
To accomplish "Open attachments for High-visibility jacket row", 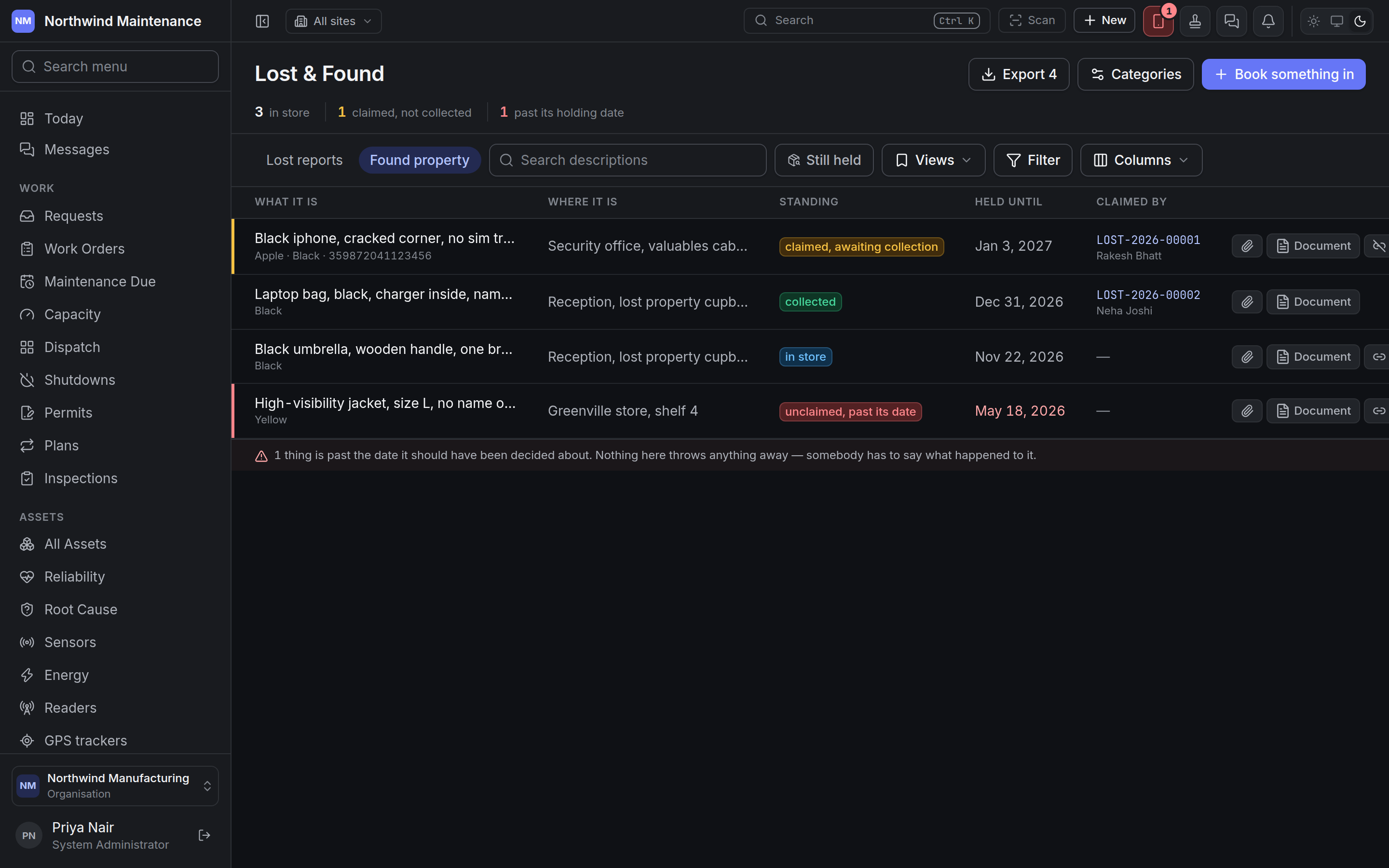I will [x=1247, y=411].
